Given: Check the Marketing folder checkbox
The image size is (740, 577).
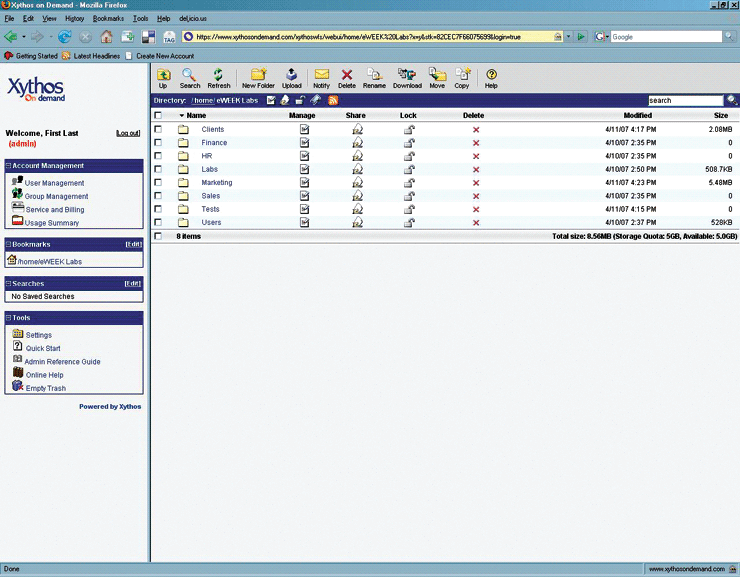Looking at the screenshot, I should pyautogui.click(x=158, y=182).
